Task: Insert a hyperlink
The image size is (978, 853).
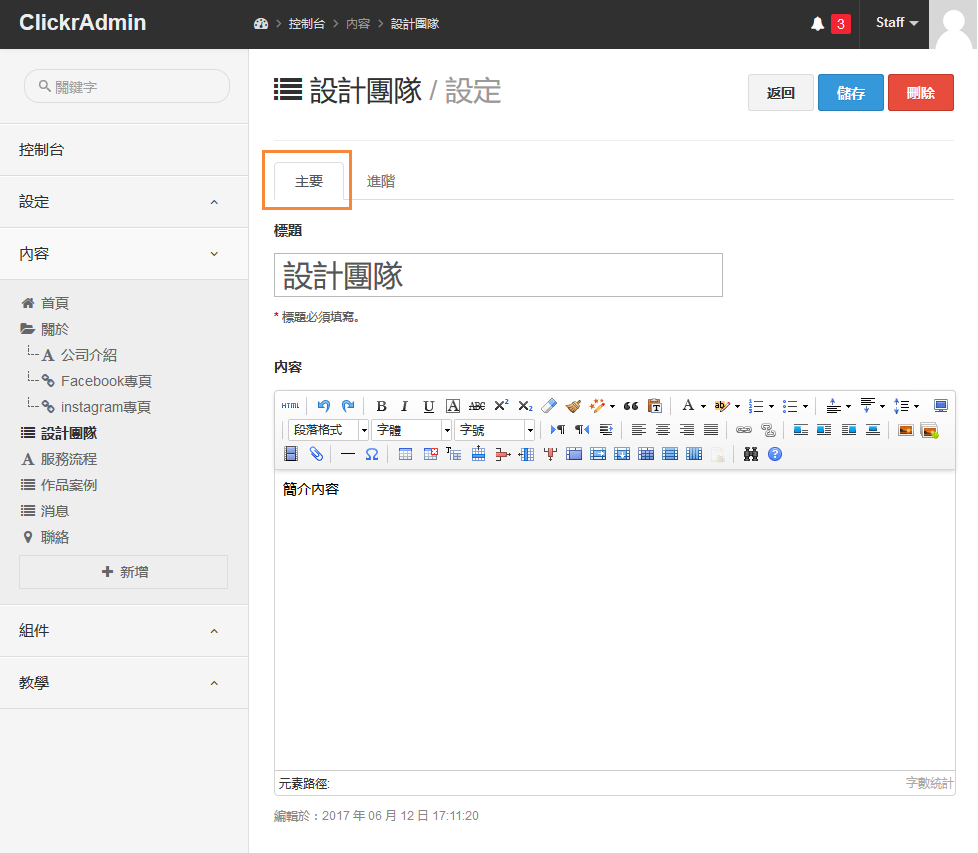Action: pyautogui.click(x=743, y=430)
